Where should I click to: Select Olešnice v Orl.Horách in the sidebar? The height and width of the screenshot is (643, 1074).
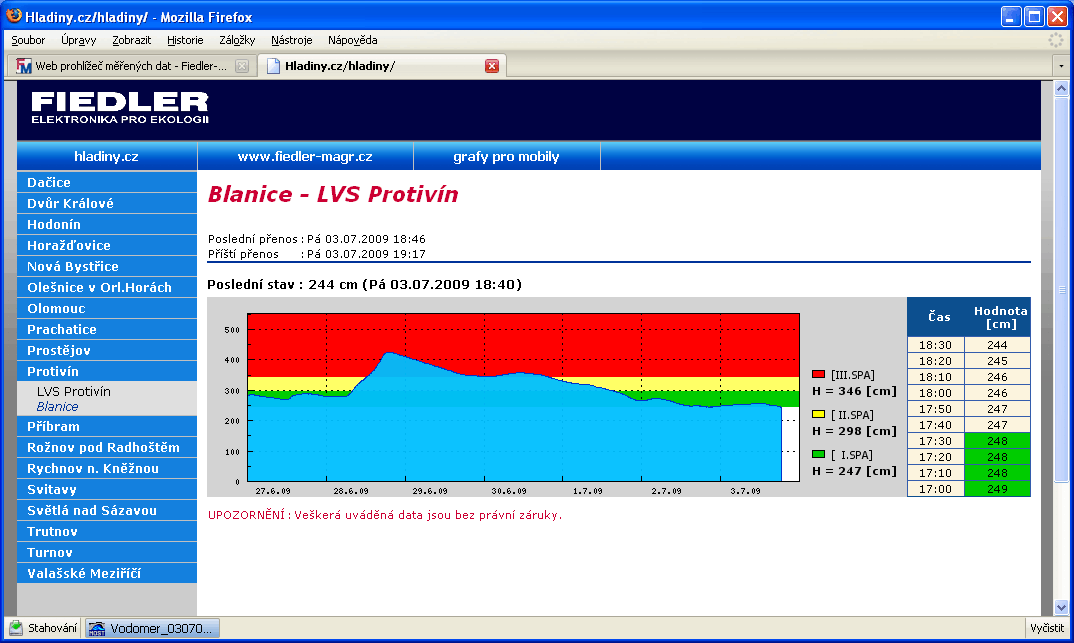click(107, 288)
